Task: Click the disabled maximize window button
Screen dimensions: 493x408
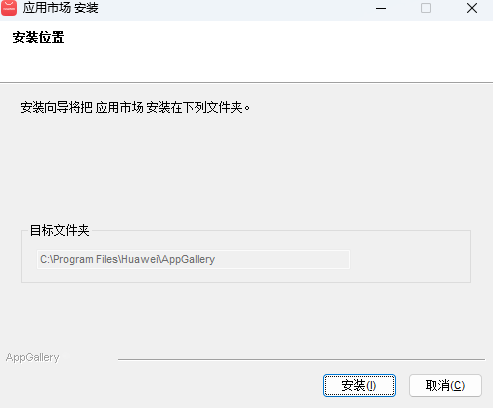Action: pyautogui.click(x=426, y=8)
